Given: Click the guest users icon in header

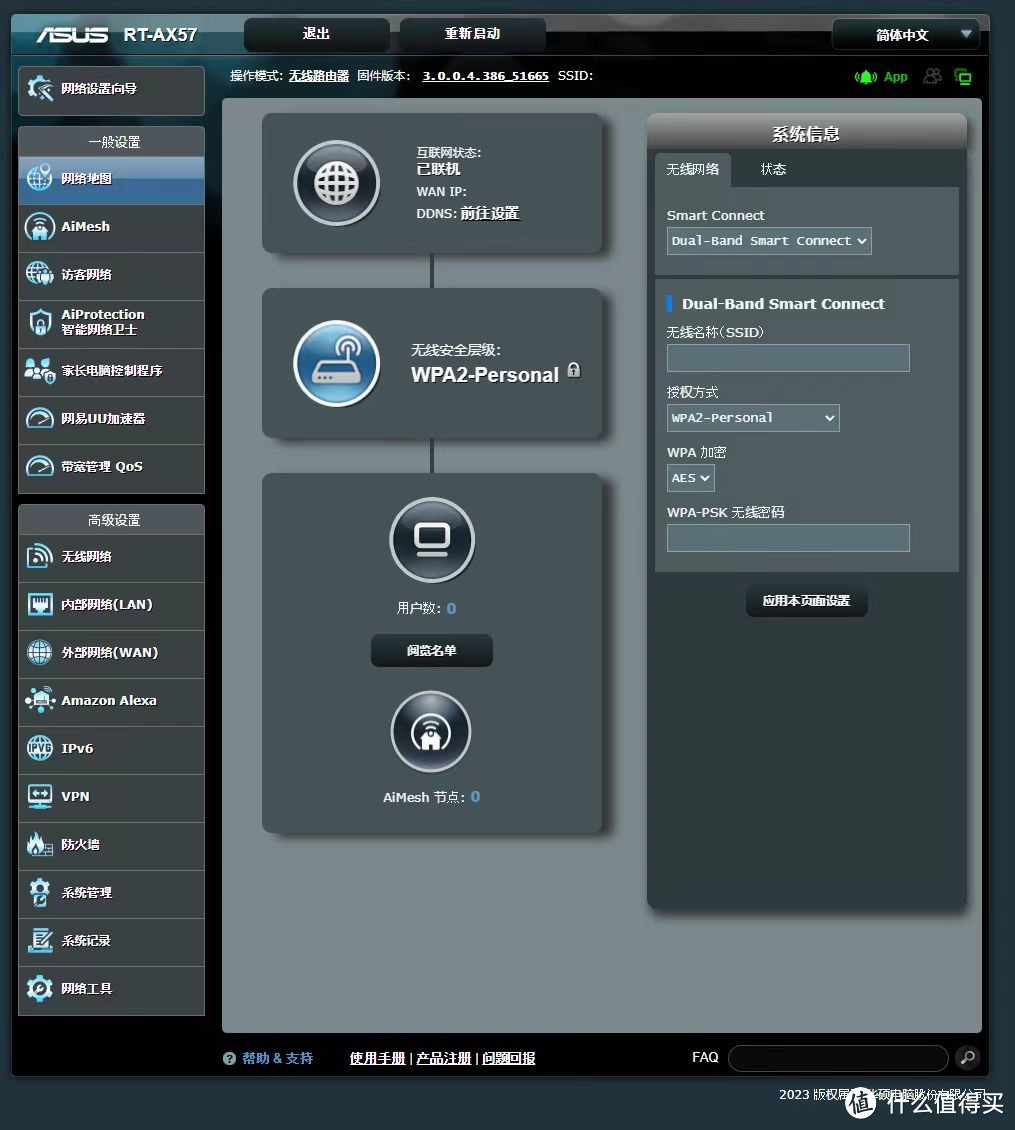Looking at the screenshot, I should [932, 76].
